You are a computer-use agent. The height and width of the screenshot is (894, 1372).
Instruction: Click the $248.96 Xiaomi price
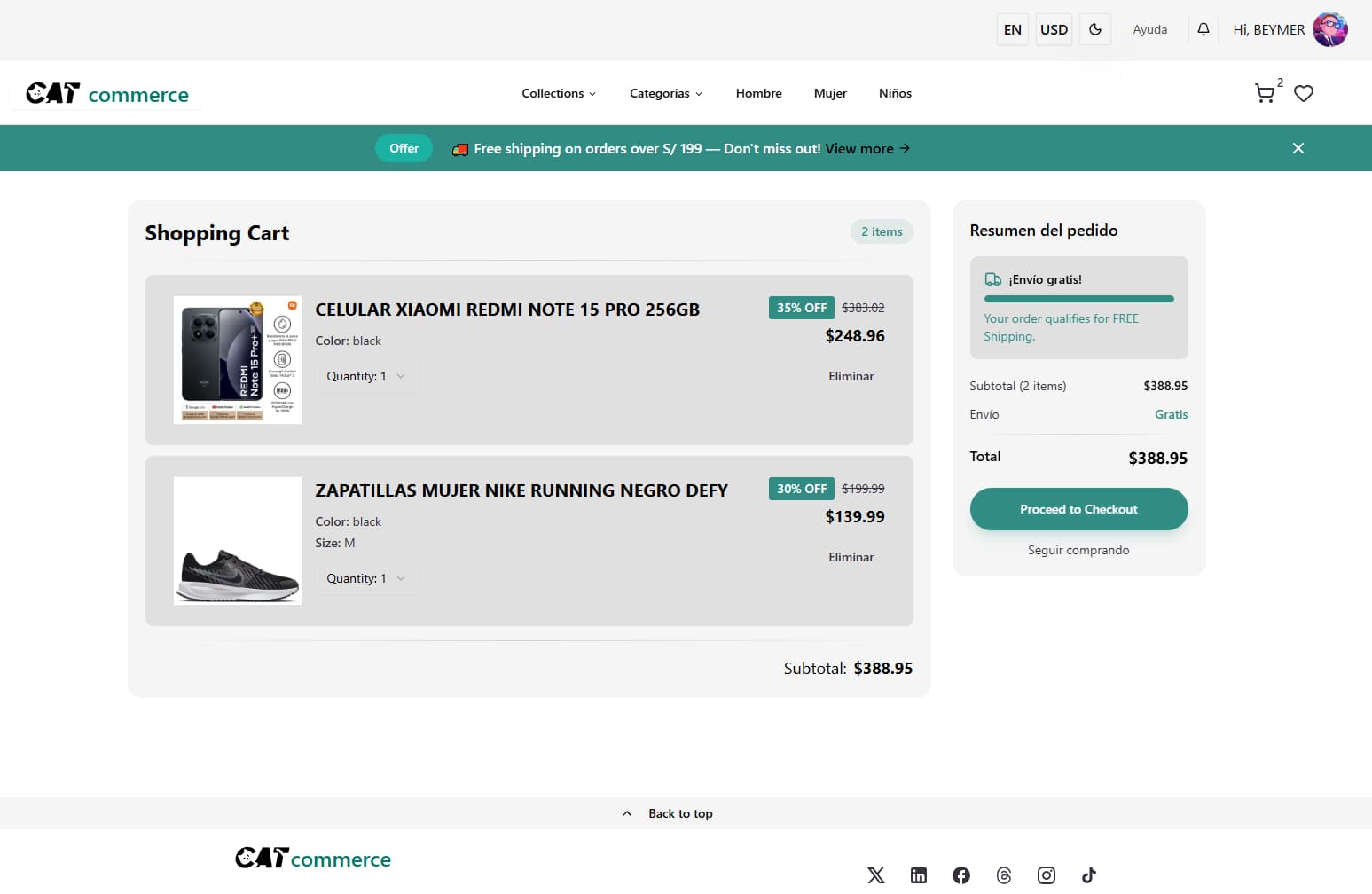[x=855, y=336]
